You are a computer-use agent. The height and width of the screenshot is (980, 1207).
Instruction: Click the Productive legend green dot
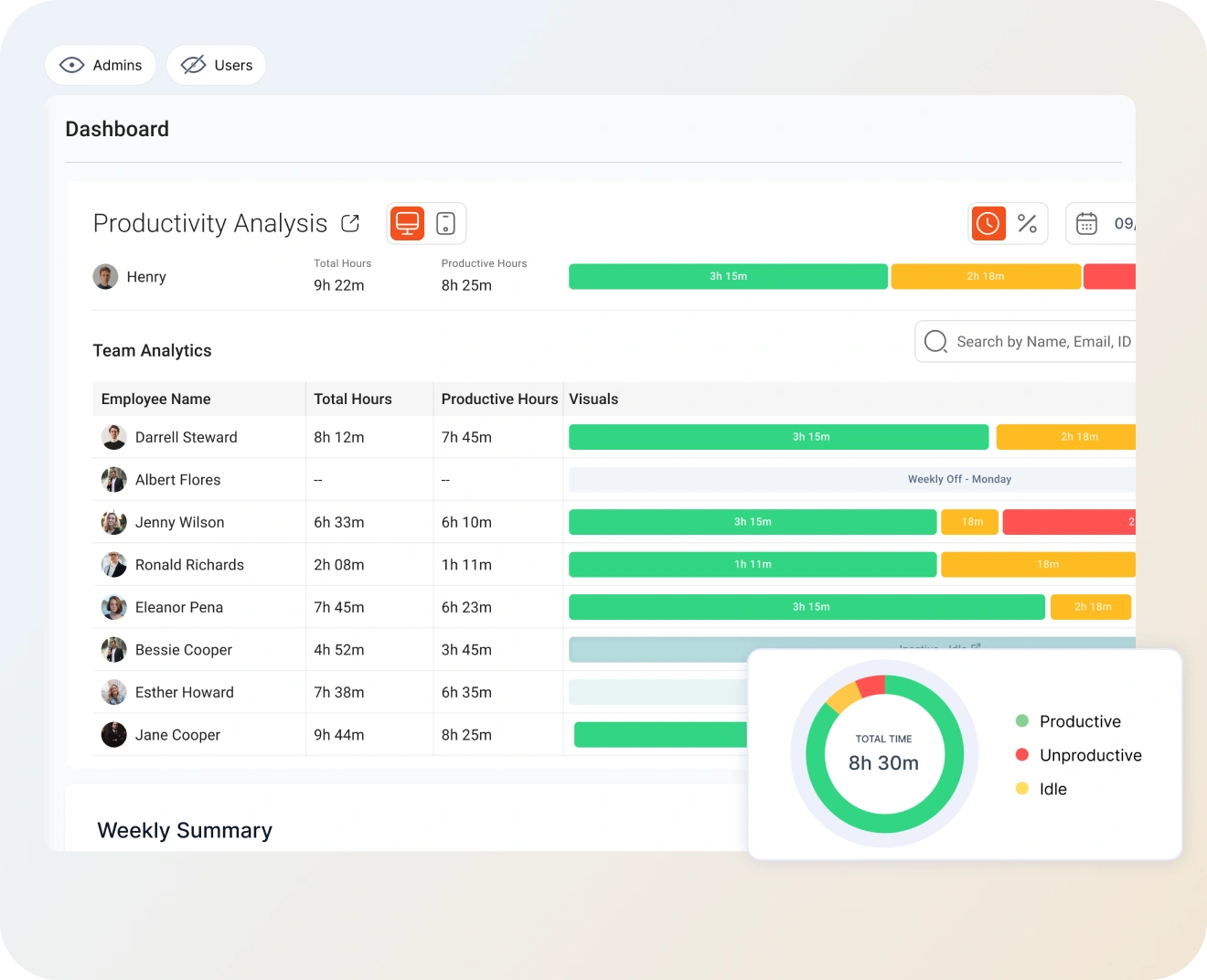(1022, 720)
